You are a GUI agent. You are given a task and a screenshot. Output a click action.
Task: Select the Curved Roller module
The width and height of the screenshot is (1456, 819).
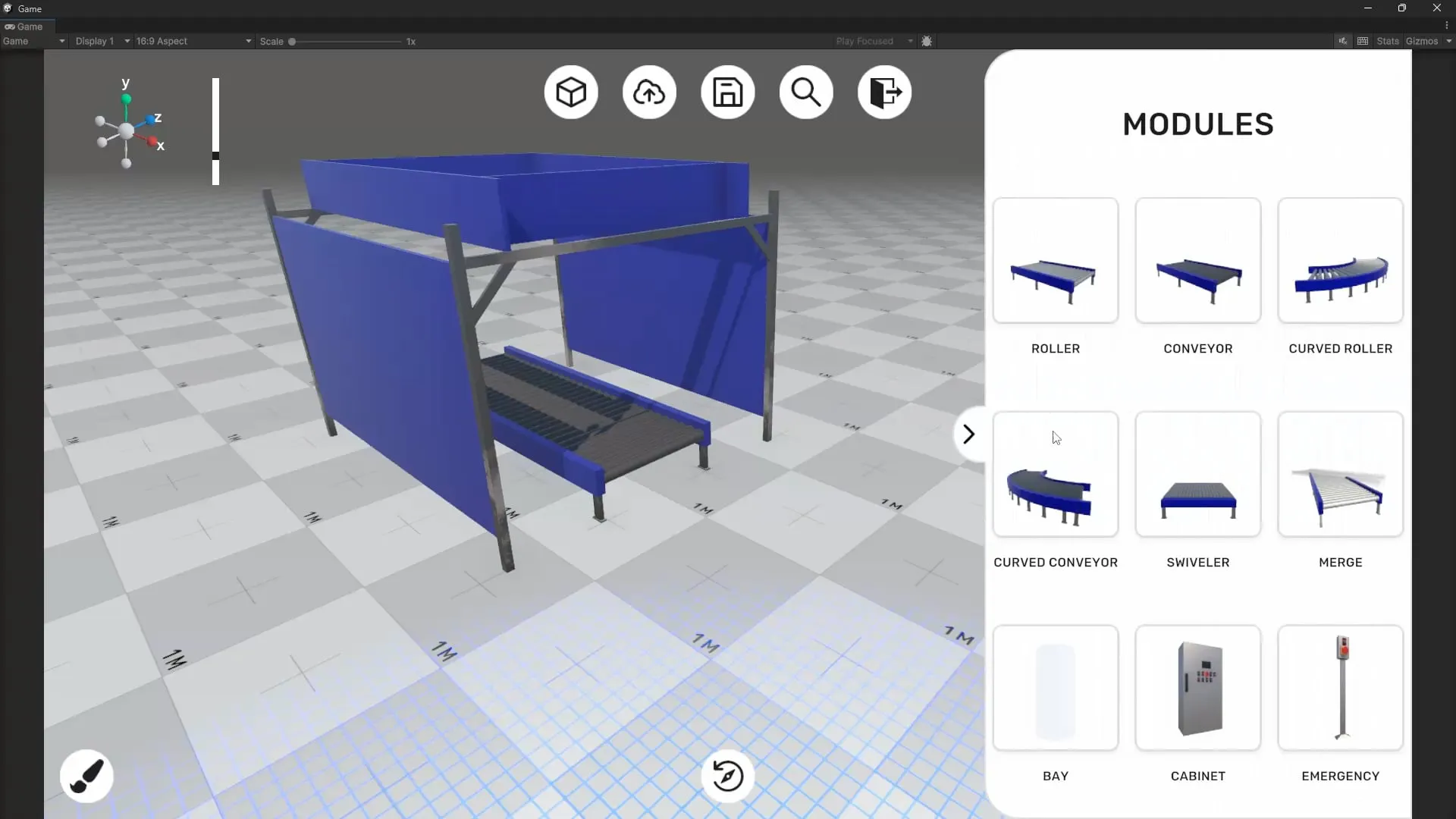coord(1340,261)
